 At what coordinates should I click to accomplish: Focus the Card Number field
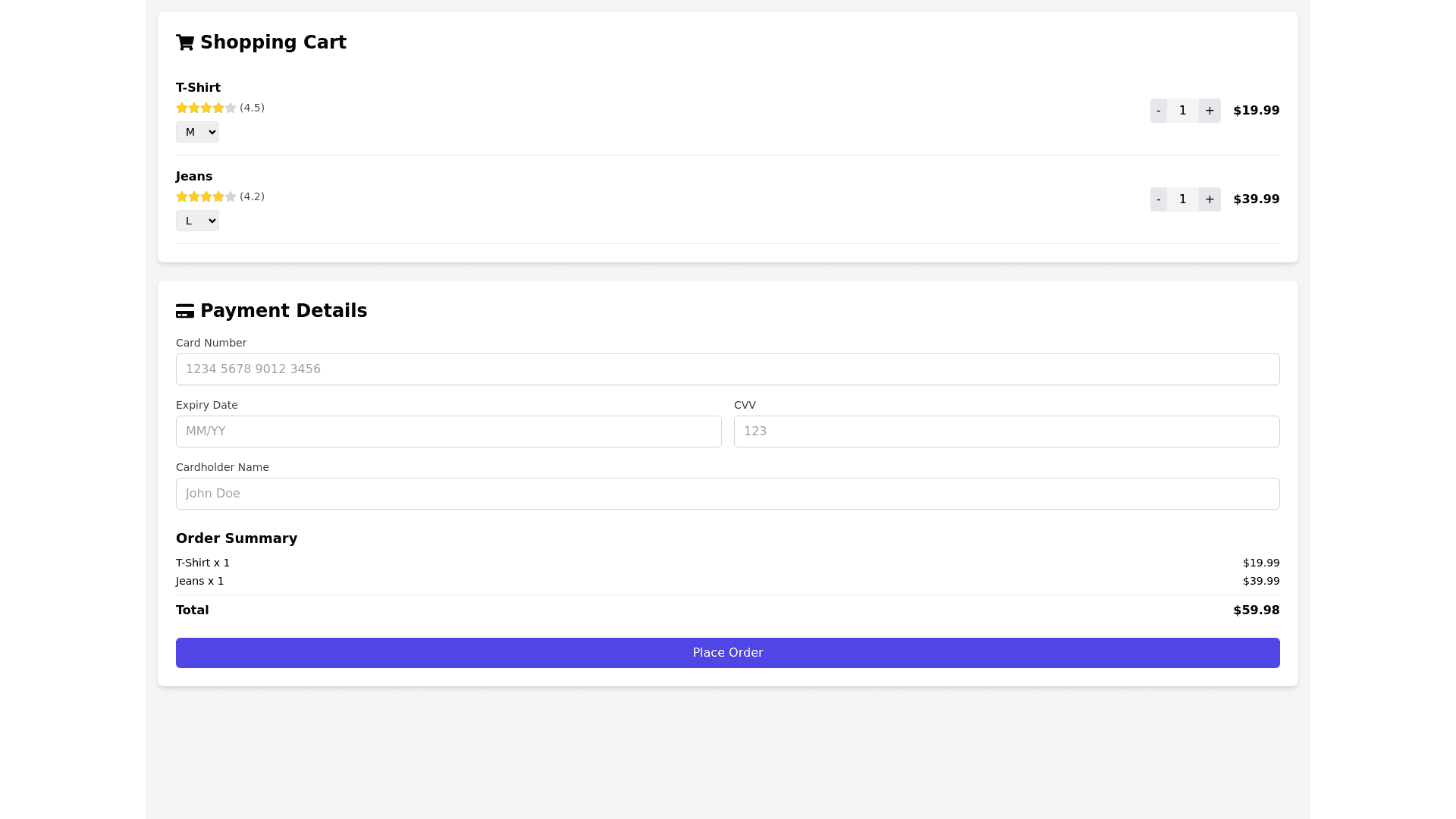(727, 369)
